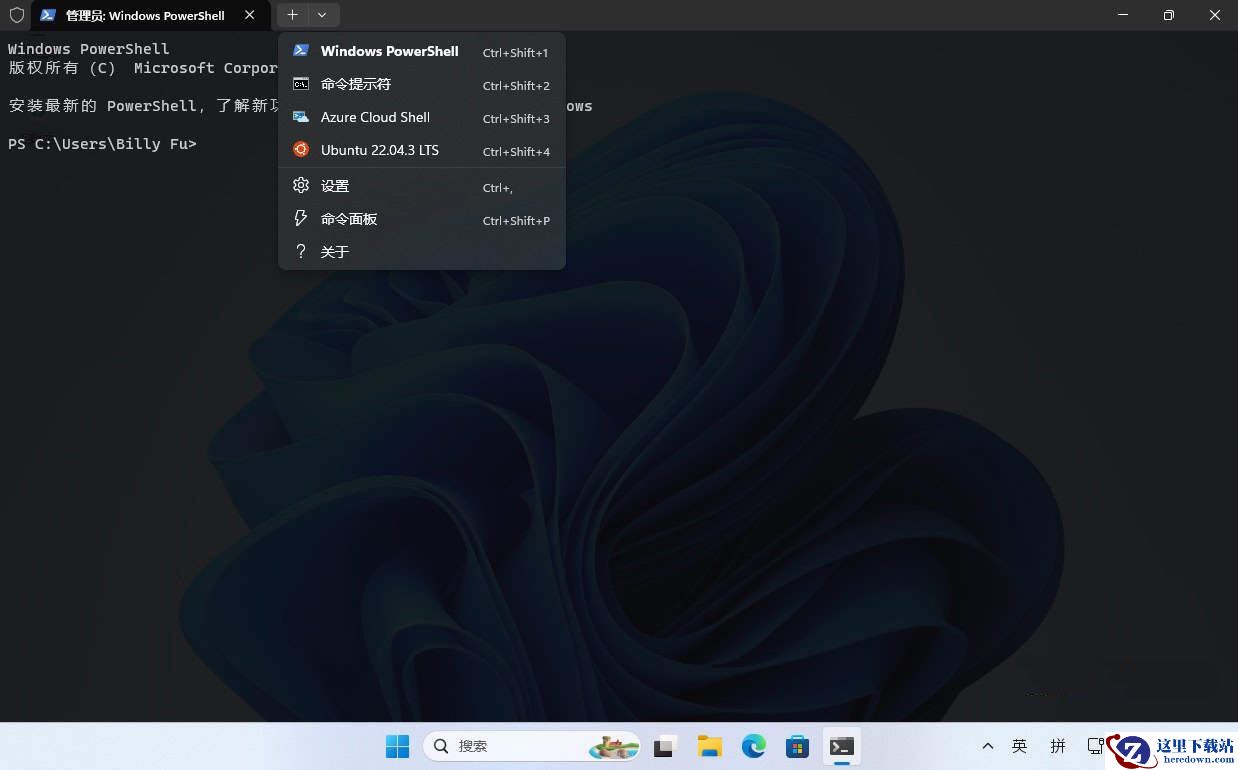Screen dimensions: 1238x770
Task: Show hidden tray icons chevron
Action: (x=988, y=746)
